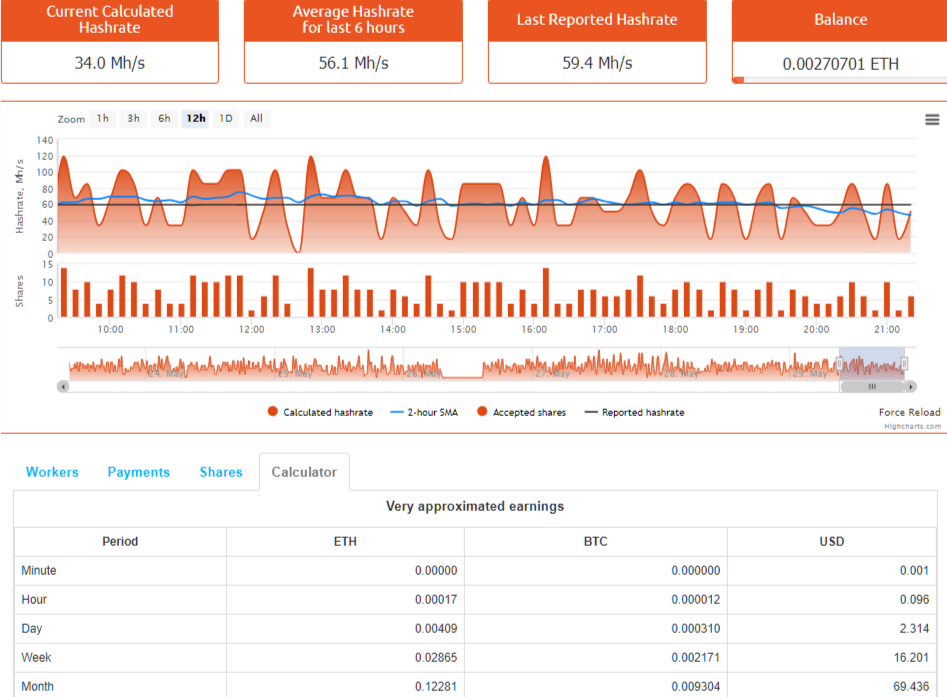Toggle the Reported hashrate legend series
Viewport: 947px width, 697px height.
pos(635,413)
